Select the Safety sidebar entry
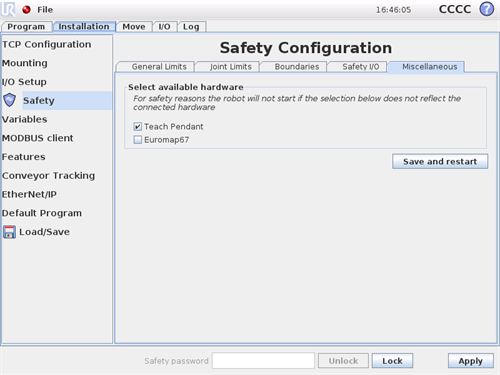This screenshot has height=375, width=500. [67, 100]
